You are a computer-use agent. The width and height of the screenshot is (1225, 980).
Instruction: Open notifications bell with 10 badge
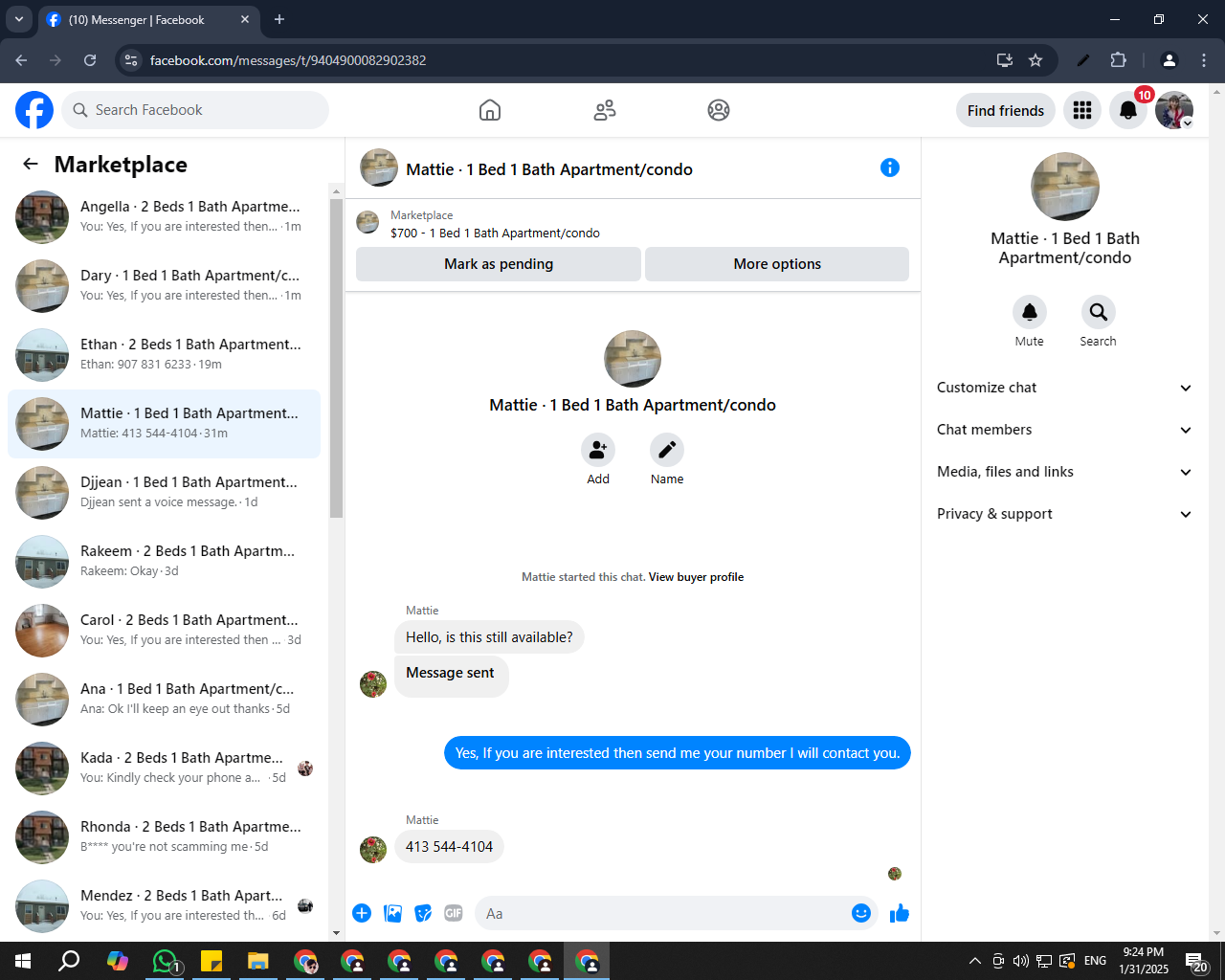pos(1128,110)
